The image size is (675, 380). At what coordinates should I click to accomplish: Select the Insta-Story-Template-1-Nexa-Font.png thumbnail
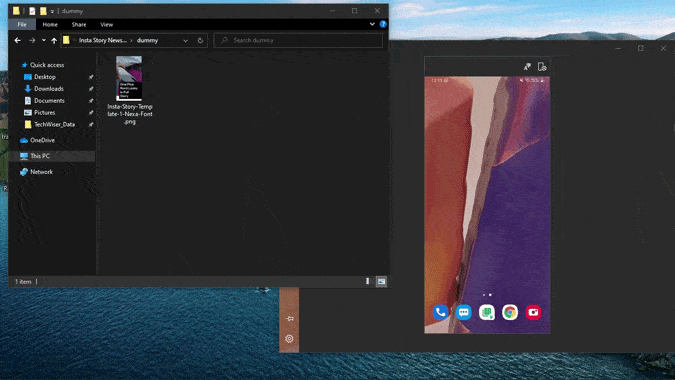(129, 78)
